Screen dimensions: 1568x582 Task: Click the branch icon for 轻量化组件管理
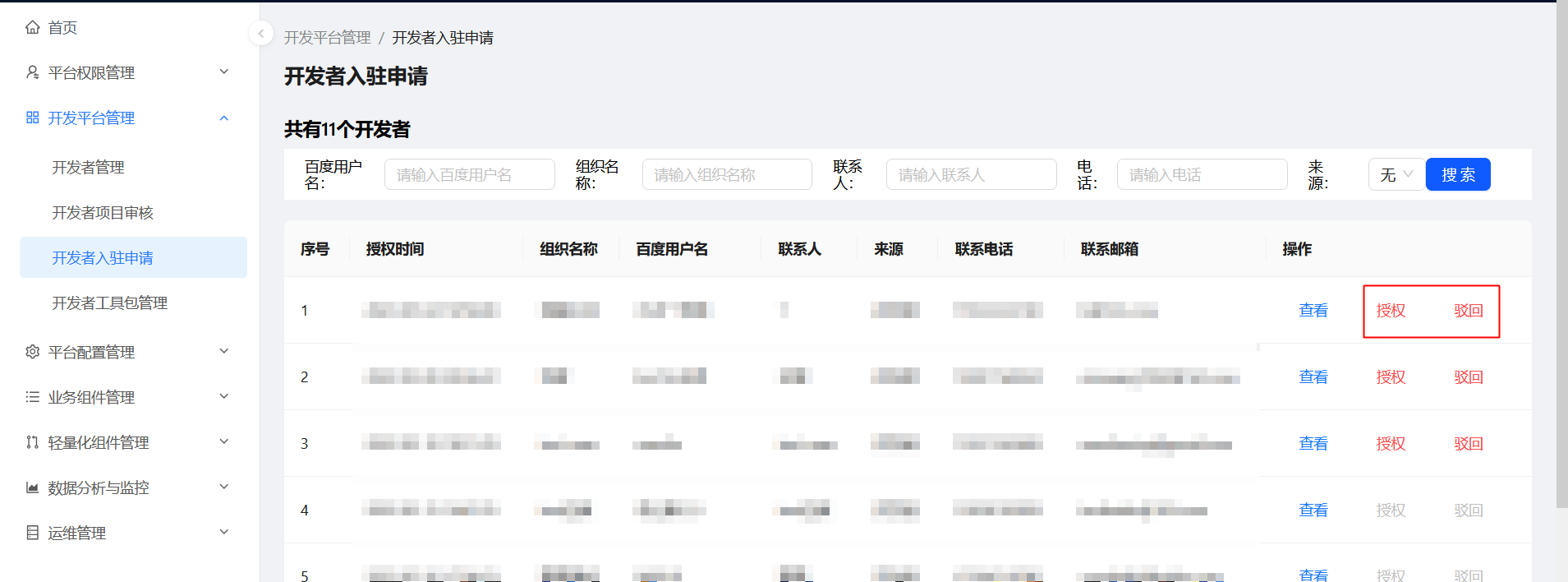[33, 442]
